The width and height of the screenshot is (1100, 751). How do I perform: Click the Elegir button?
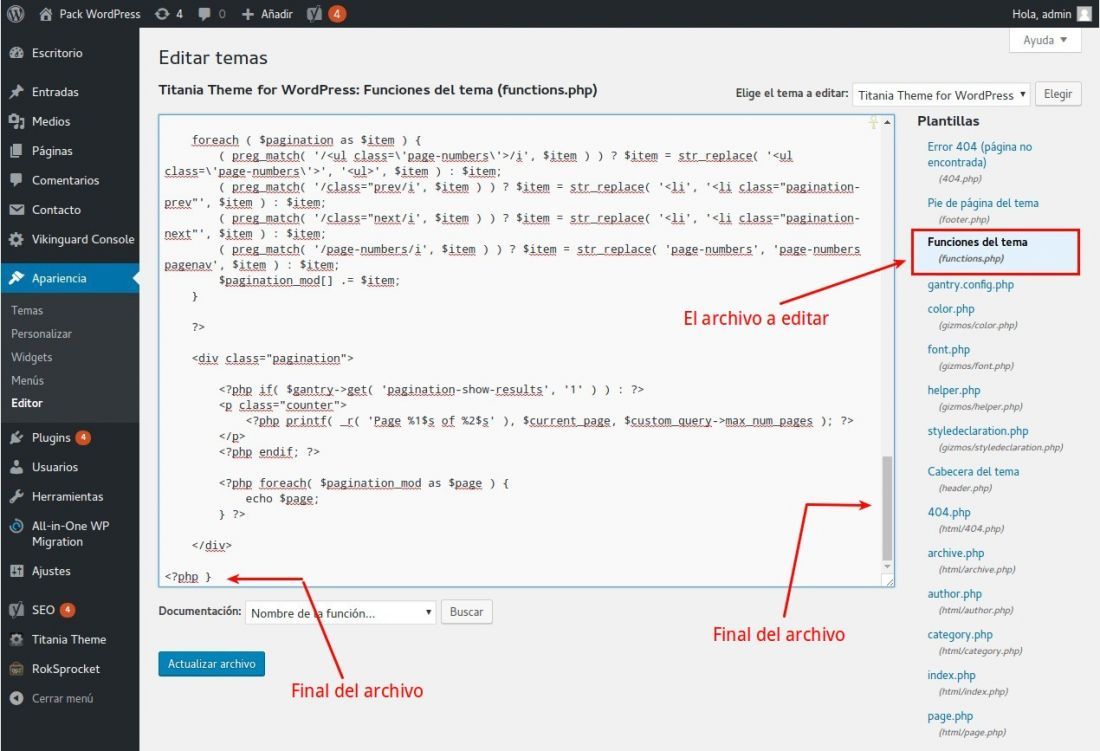(x=1058, y=94)
